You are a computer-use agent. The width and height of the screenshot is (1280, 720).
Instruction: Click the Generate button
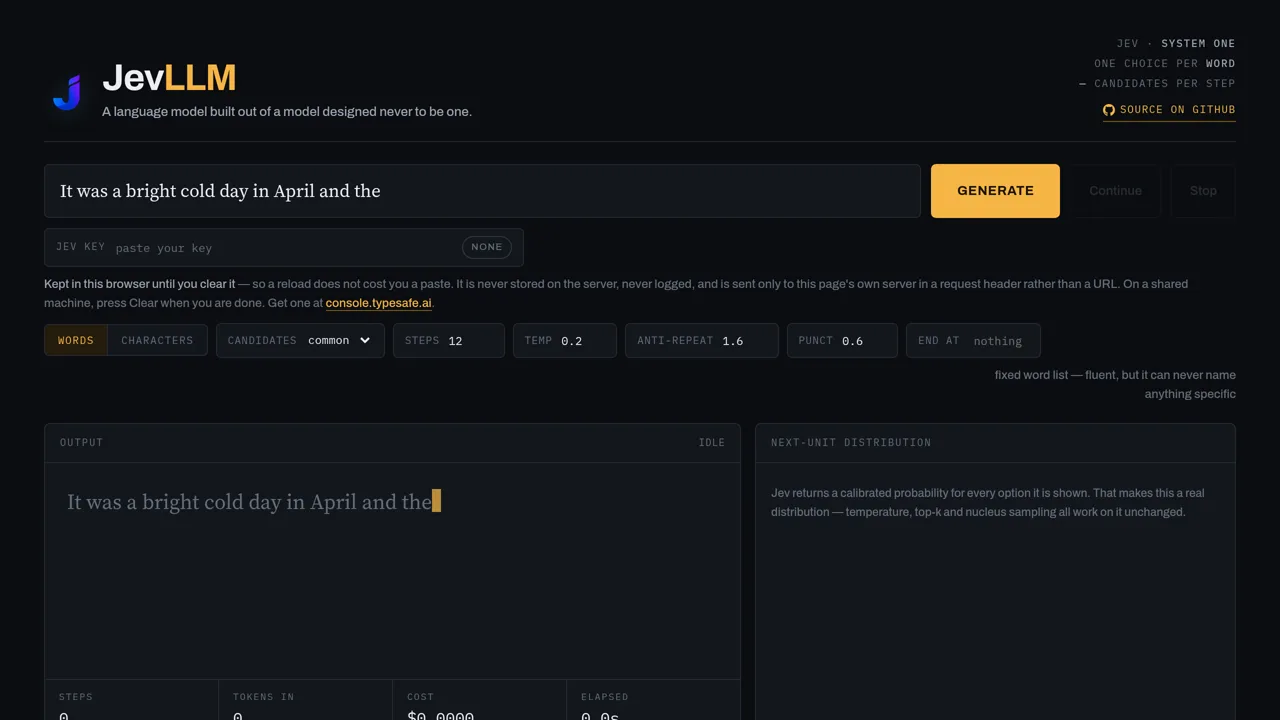995,191
